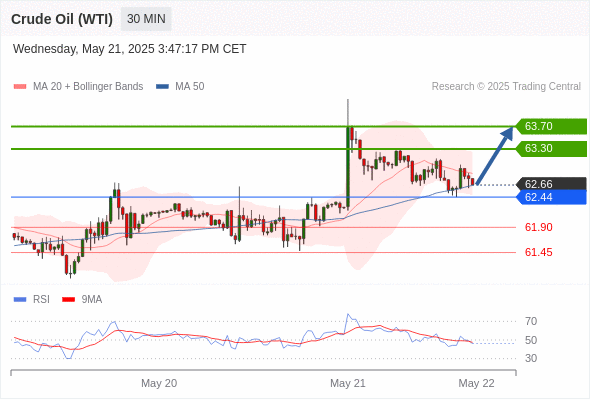Click the Research © 2025 Trading Central text

(506, 87)
